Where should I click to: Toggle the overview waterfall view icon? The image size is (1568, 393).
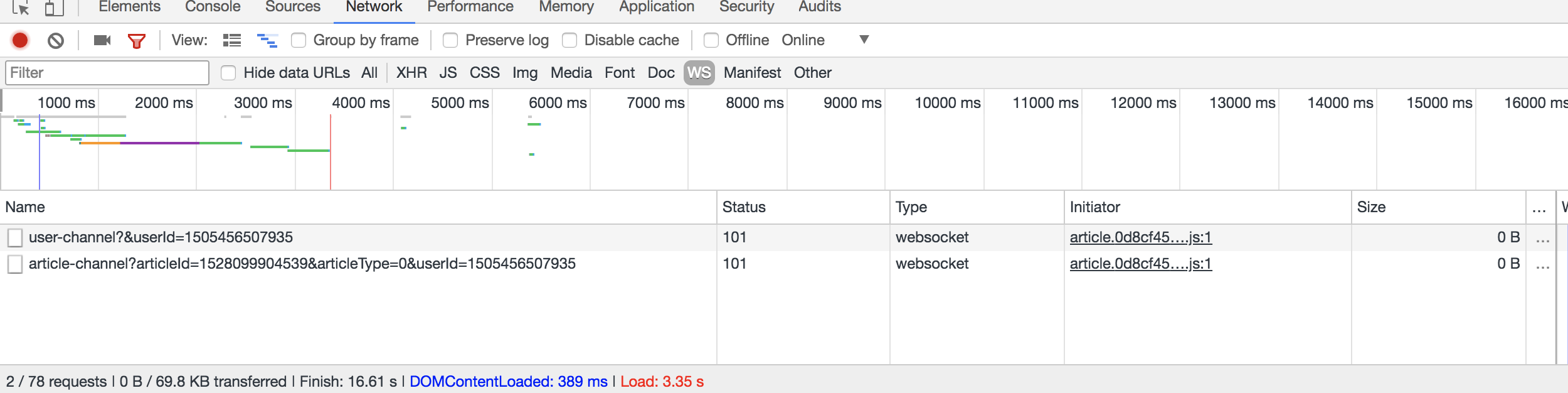tap(267, 41)
